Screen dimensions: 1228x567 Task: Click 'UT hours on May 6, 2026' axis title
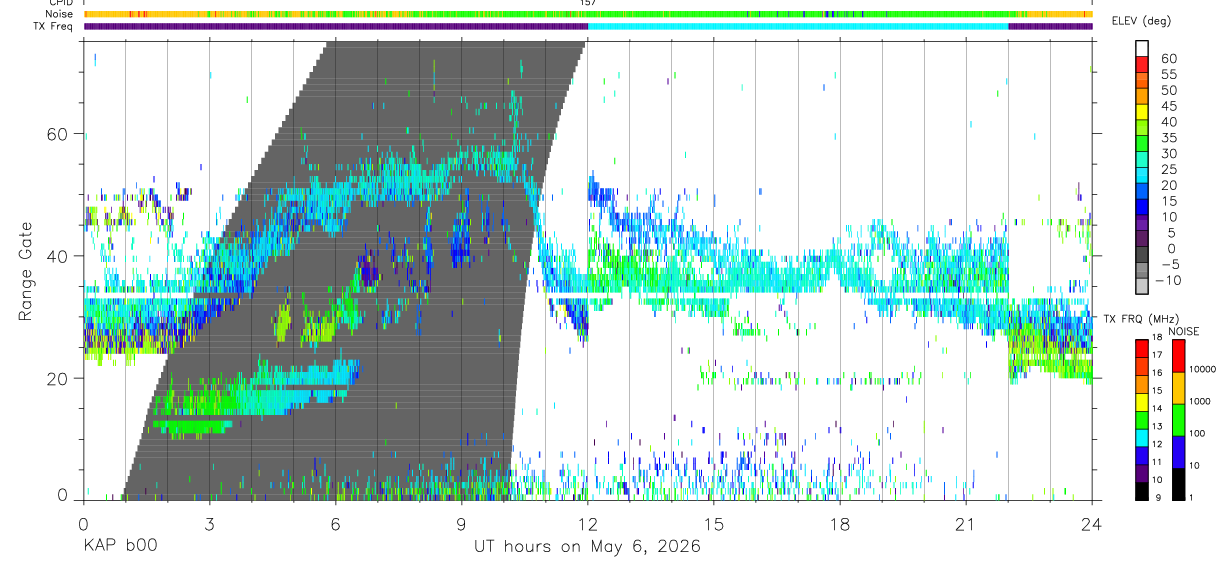tap(587, 547)
